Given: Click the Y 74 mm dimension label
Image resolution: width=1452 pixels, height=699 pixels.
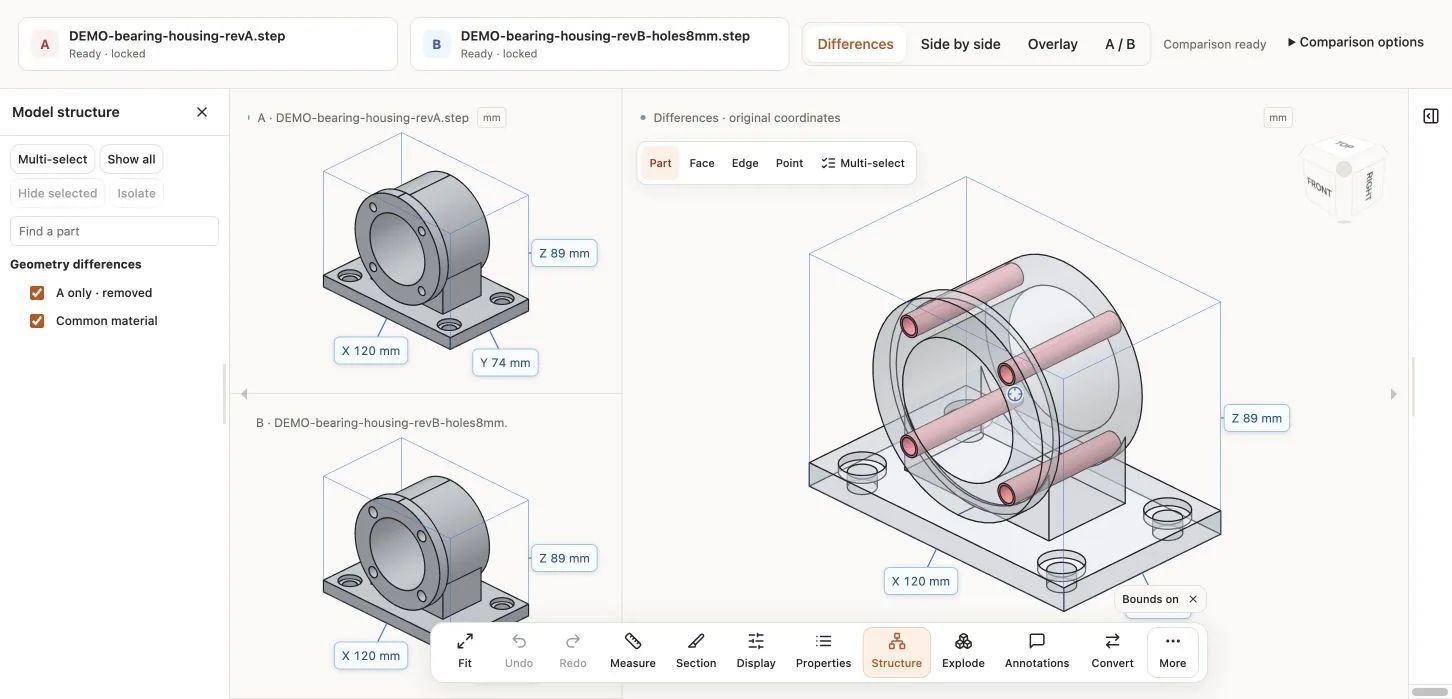Looking at the screenshot, I should [505, 363].
